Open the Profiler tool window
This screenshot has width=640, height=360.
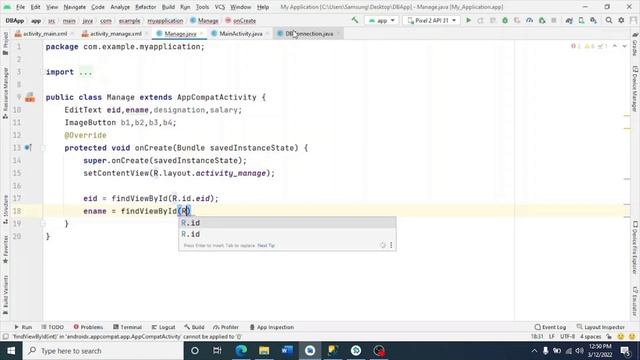point(226,327)
